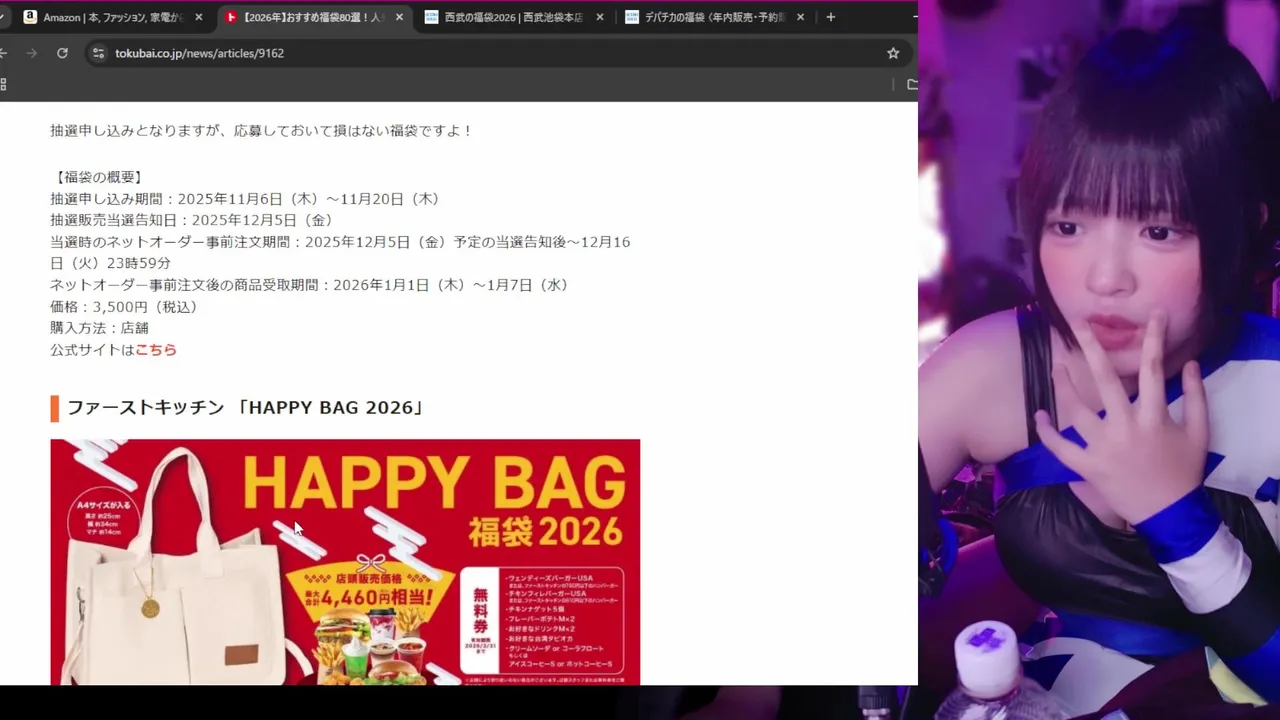Close the Amazon tab

pos(199,17)
